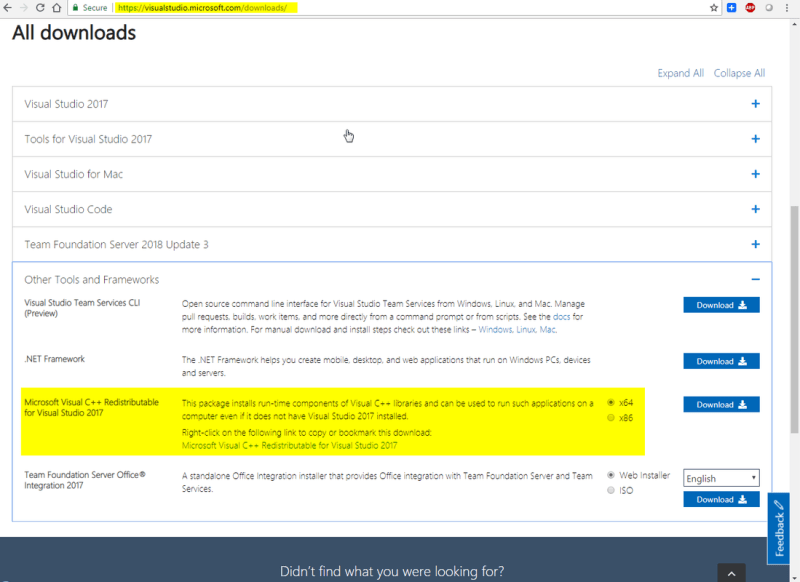Reload the page with the refresh icon
Image resolution: width=800 pixels, height=582 pixels.
click(40, 8)
